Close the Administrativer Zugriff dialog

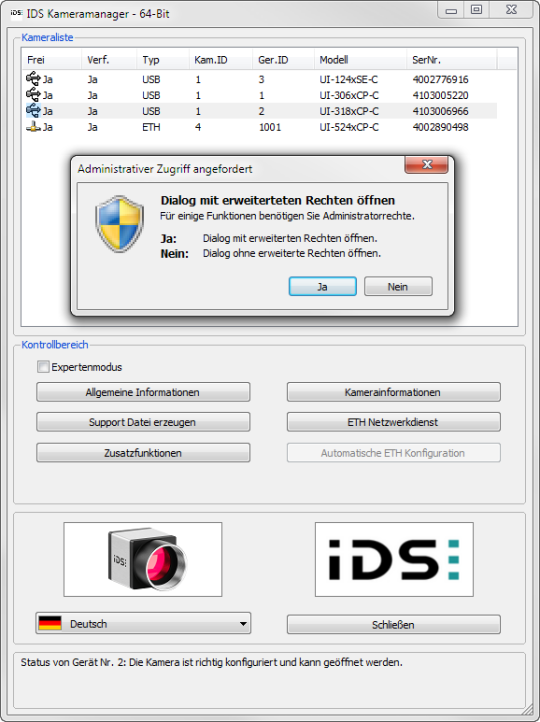pos(426,165)
